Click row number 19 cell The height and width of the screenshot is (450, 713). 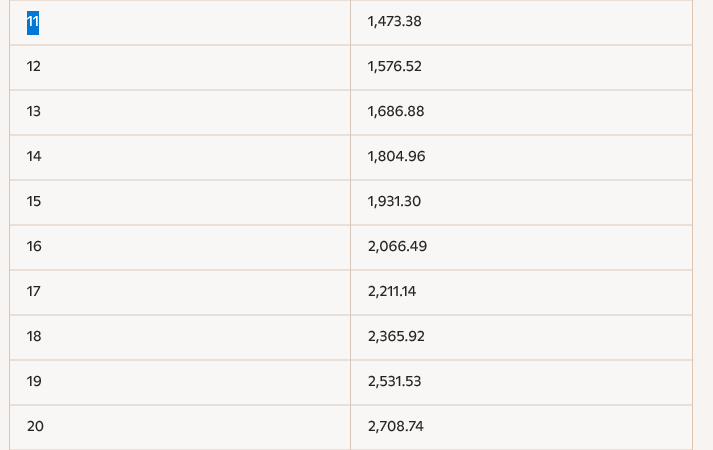[x=34, y=381]
